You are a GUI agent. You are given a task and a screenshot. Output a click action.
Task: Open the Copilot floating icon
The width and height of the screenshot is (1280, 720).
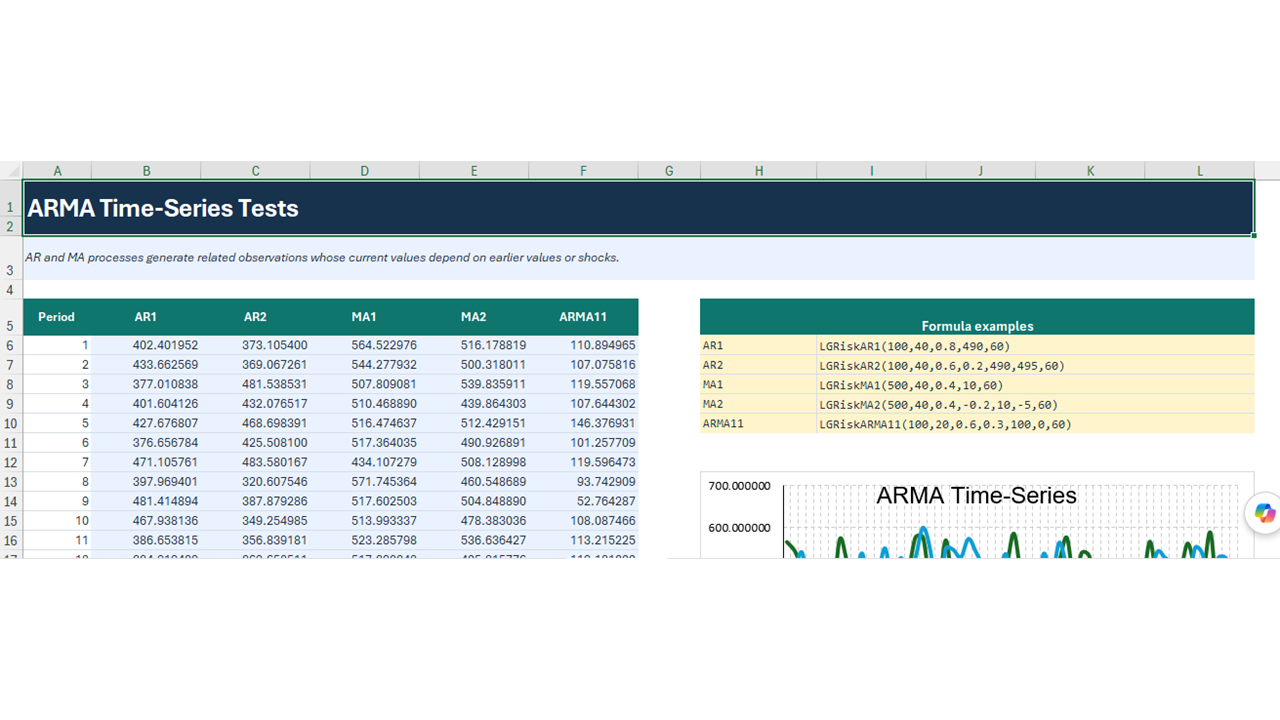(x=1265, y=513)
